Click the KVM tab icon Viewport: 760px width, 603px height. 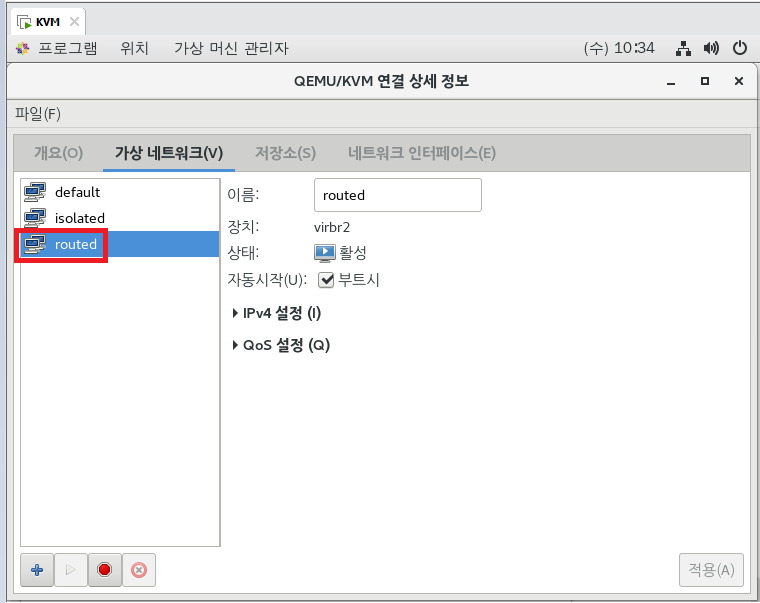(x=24, y=22)
